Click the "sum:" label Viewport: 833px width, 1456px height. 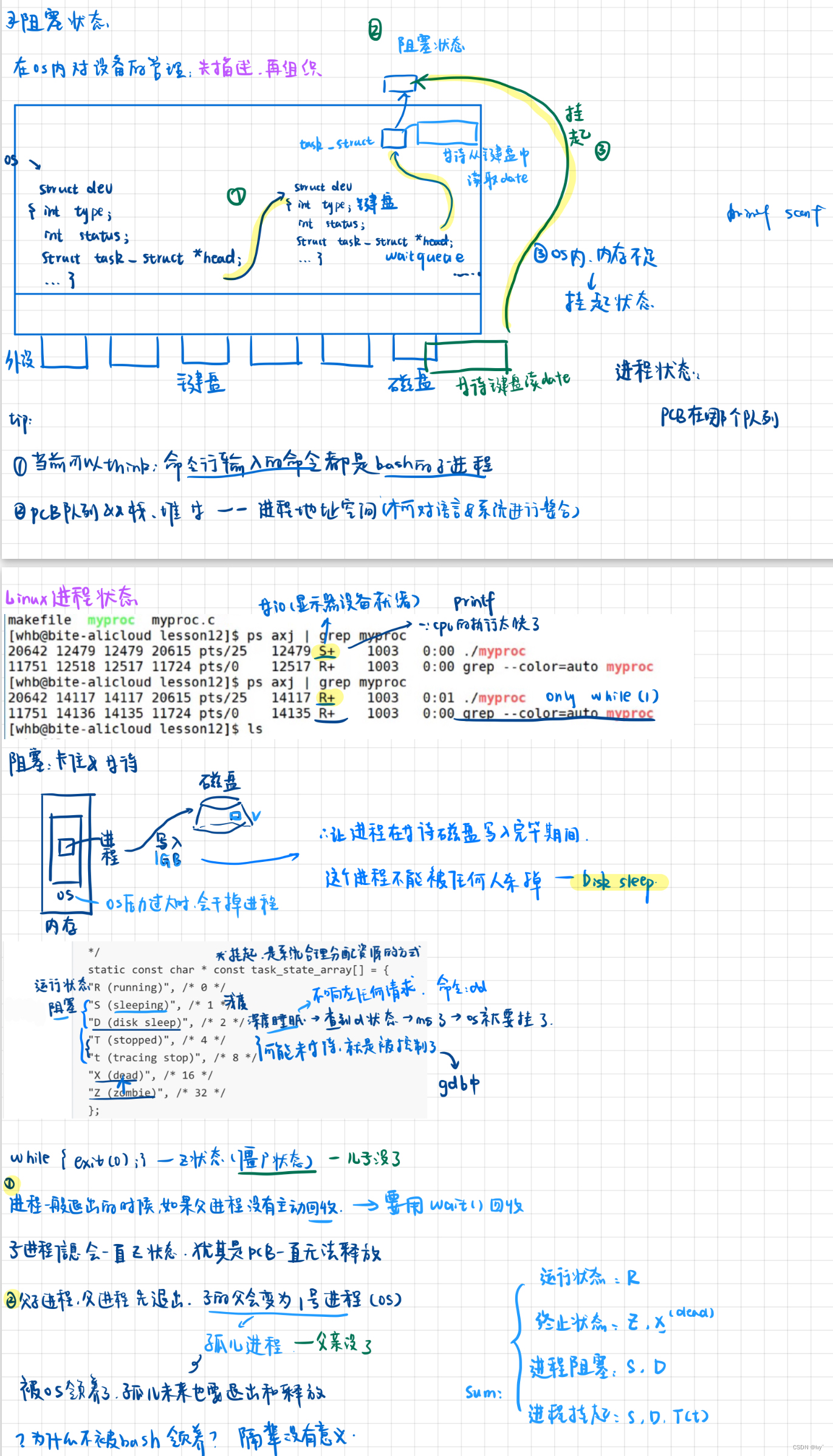[484, 1392]
